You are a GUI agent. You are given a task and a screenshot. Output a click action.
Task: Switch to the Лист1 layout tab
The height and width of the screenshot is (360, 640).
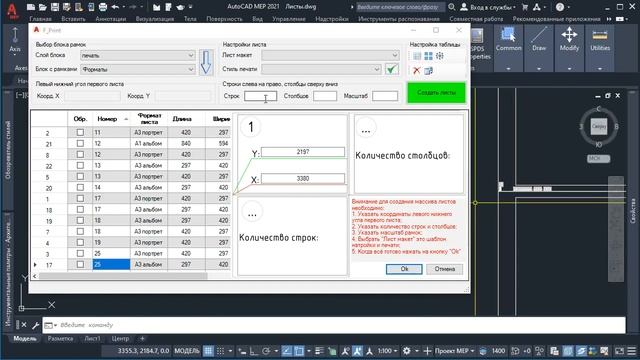[x=92, y=338]
